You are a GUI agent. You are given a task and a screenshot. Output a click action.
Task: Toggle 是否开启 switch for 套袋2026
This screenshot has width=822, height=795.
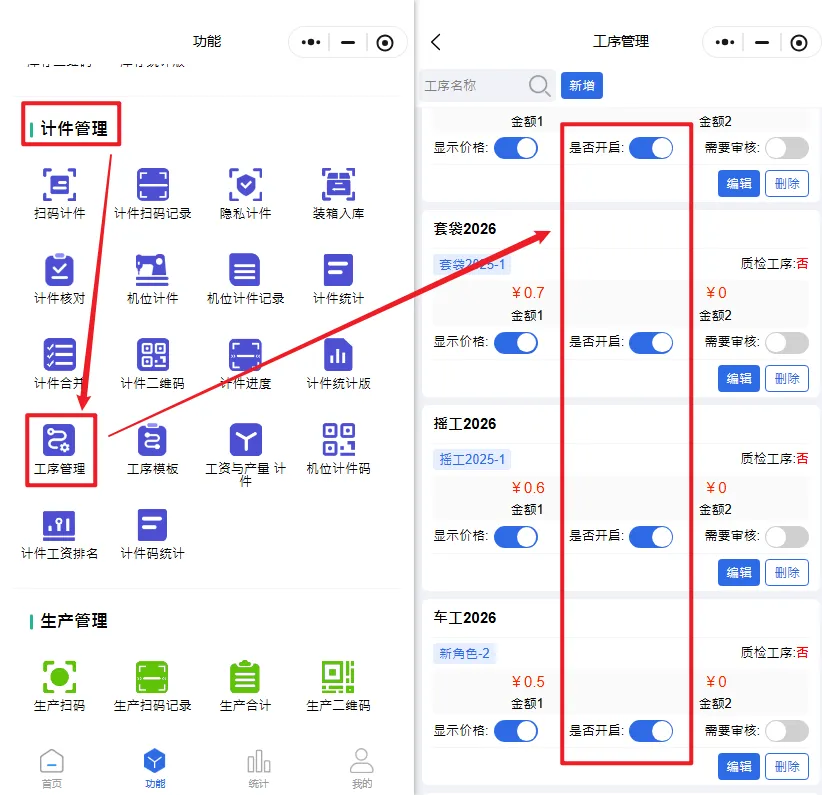point(651,342)
